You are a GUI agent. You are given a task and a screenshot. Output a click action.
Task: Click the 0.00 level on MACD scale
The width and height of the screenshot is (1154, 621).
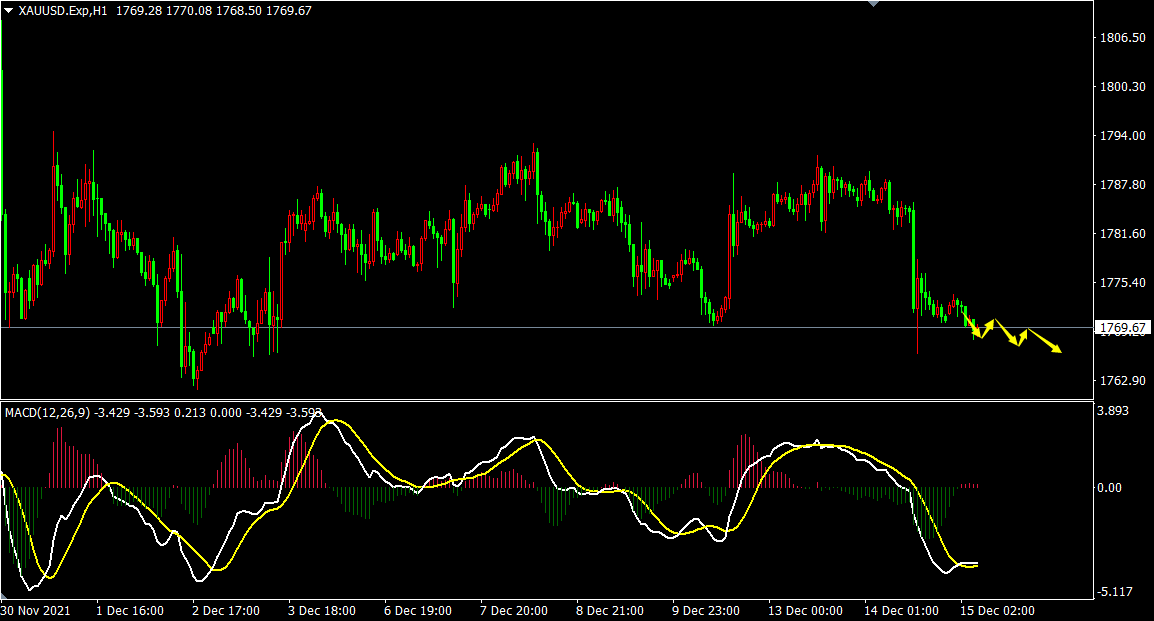pyautogui.click(x=1109, y=488)
